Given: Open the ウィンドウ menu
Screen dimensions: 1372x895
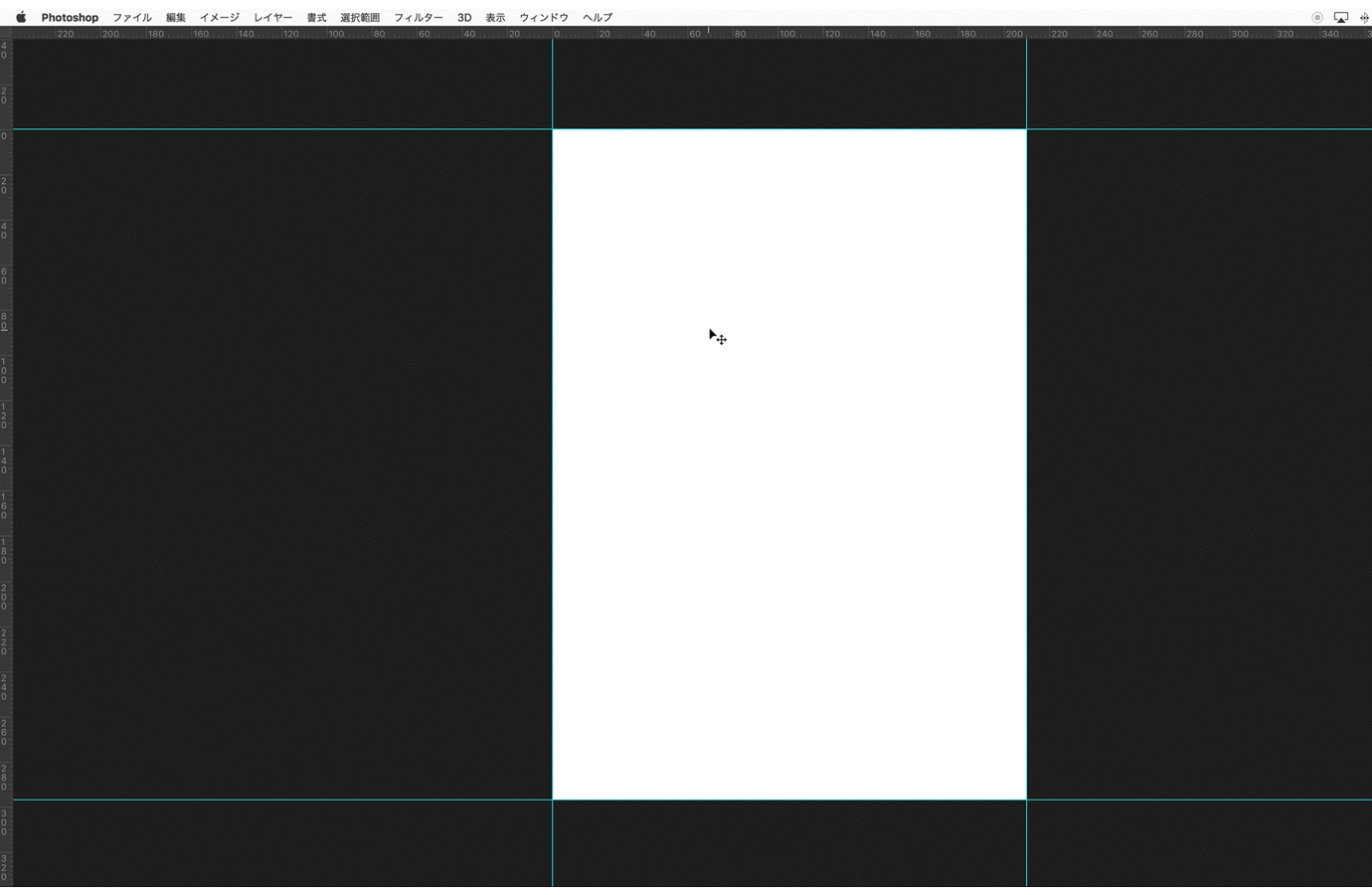Looking at the screenshot, I should tap(544, 17).
